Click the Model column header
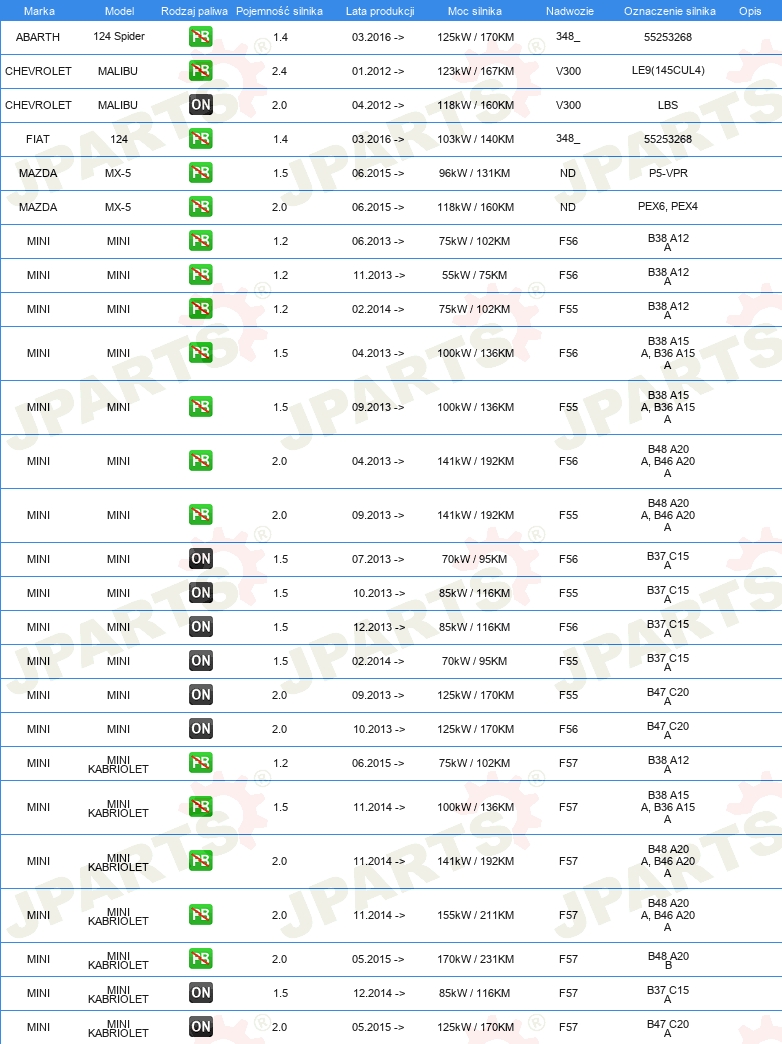The width and height of the screenshot is (782, 1044). coord(119,11)
